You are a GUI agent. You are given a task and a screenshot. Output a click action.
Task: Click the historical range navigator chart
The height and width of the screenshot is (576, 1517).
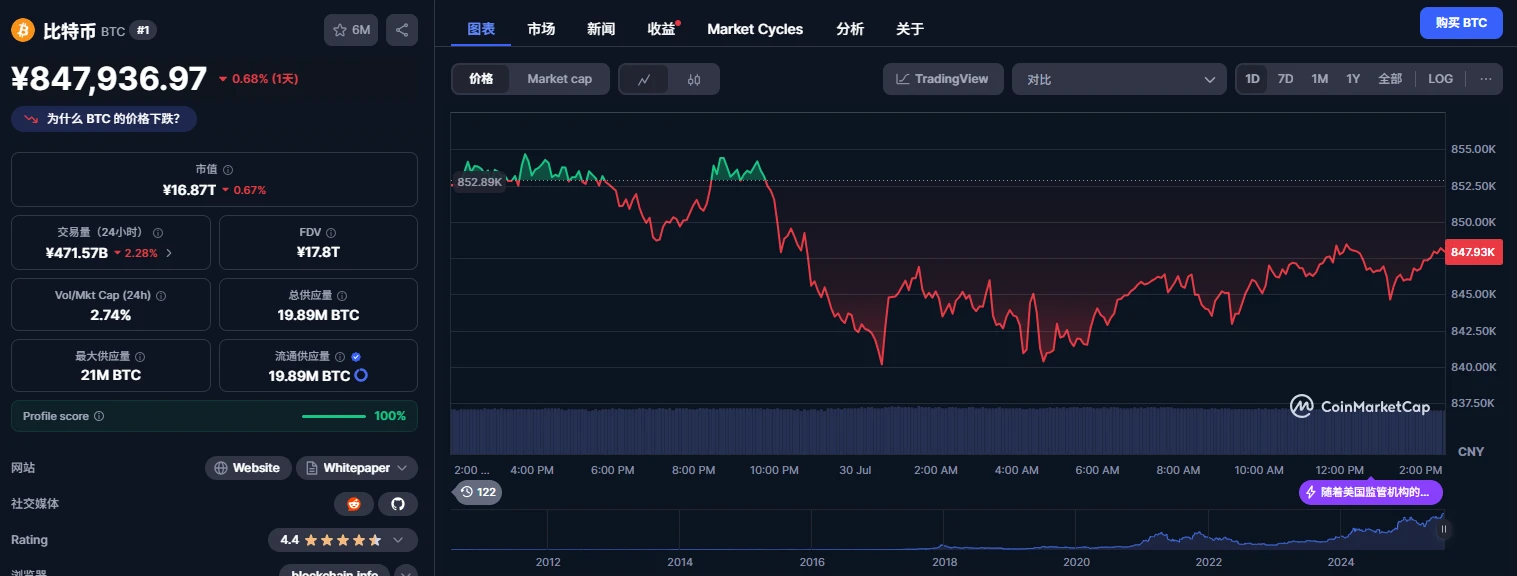[947, 530]
